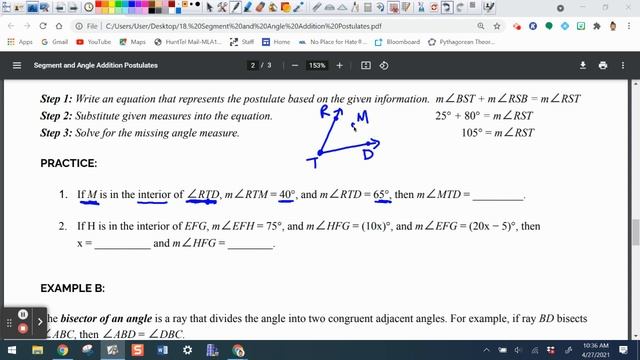Bookmark this page with the star icon
The image size is (640, 360).
497,26
